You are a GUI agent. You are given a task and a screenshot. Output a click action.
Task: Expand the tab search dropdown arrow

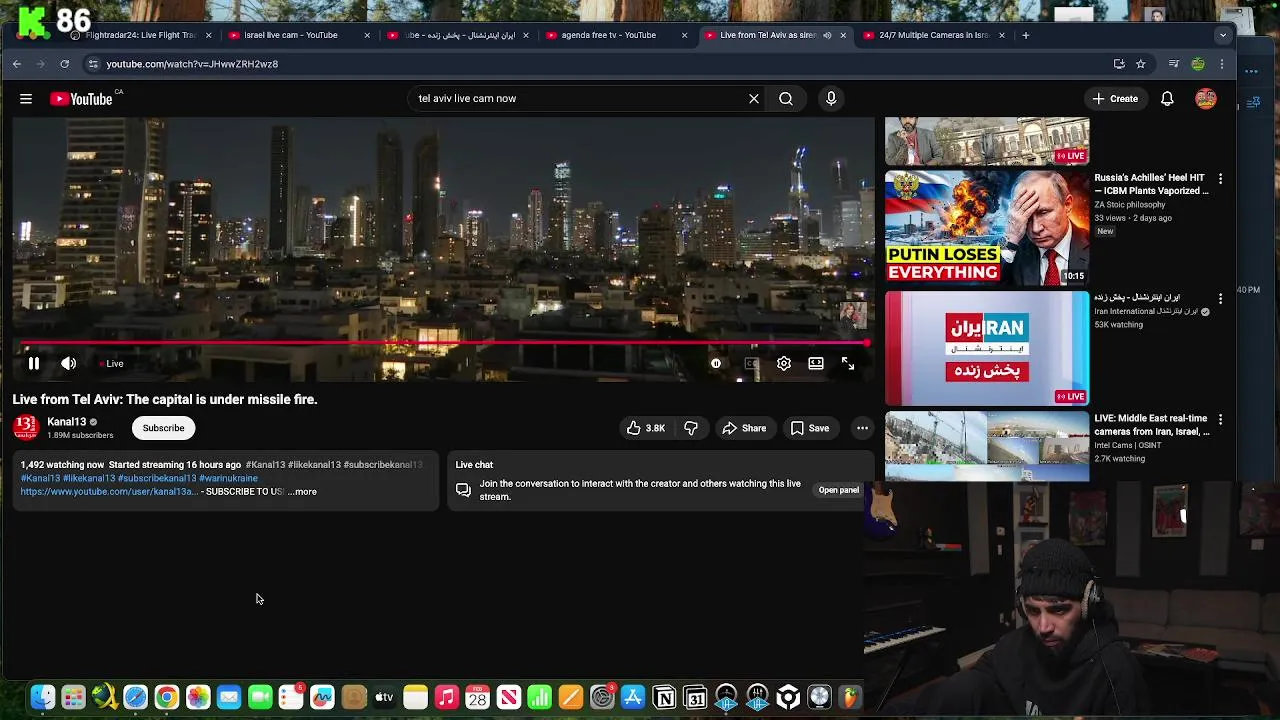point(1222,35)
